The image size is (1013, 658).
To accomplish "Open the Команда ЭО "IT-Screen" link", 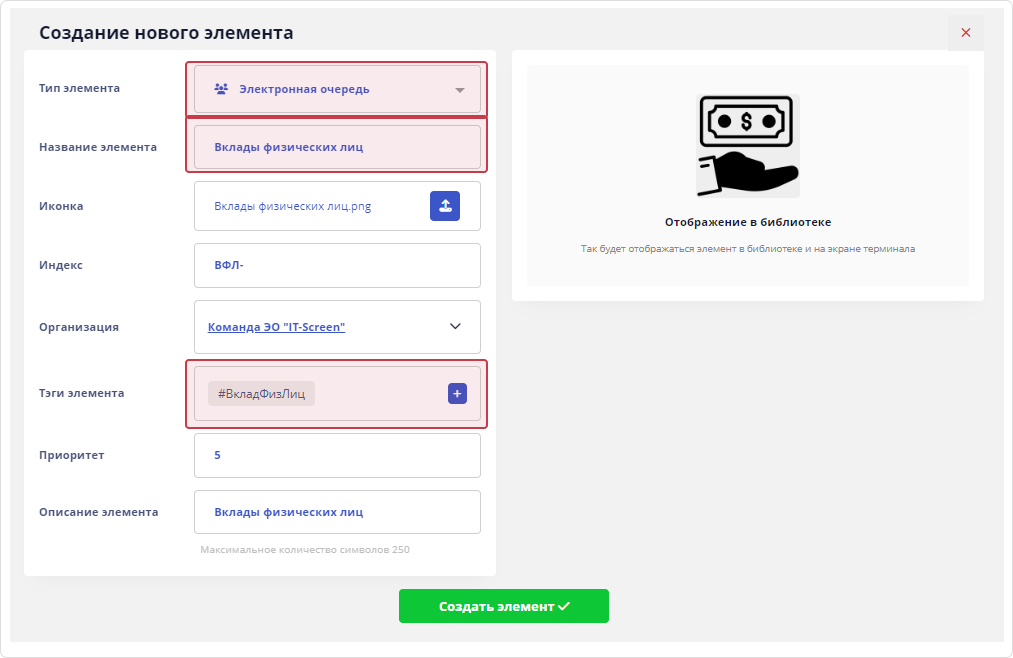I will (276, 327).
